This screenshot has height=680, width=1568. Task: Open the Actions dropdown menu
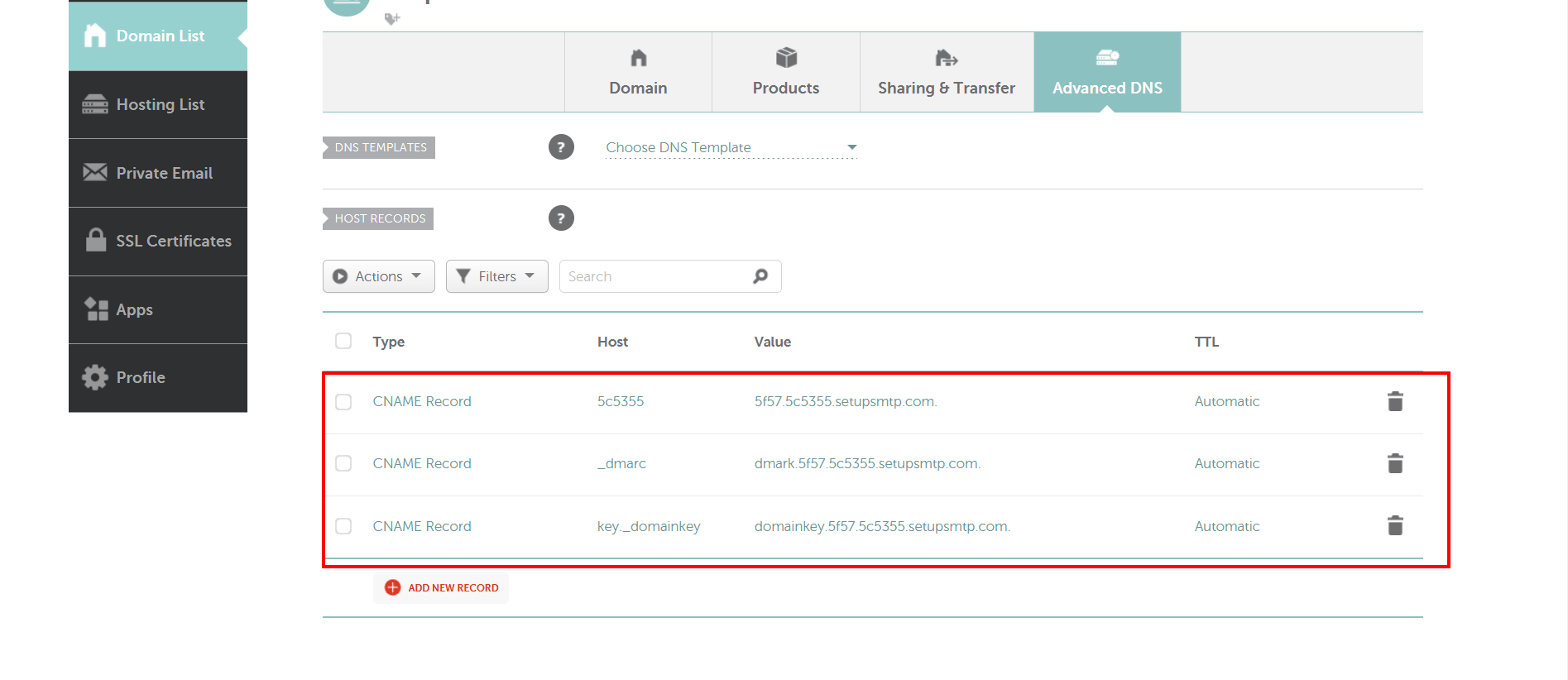click(378, 276)
